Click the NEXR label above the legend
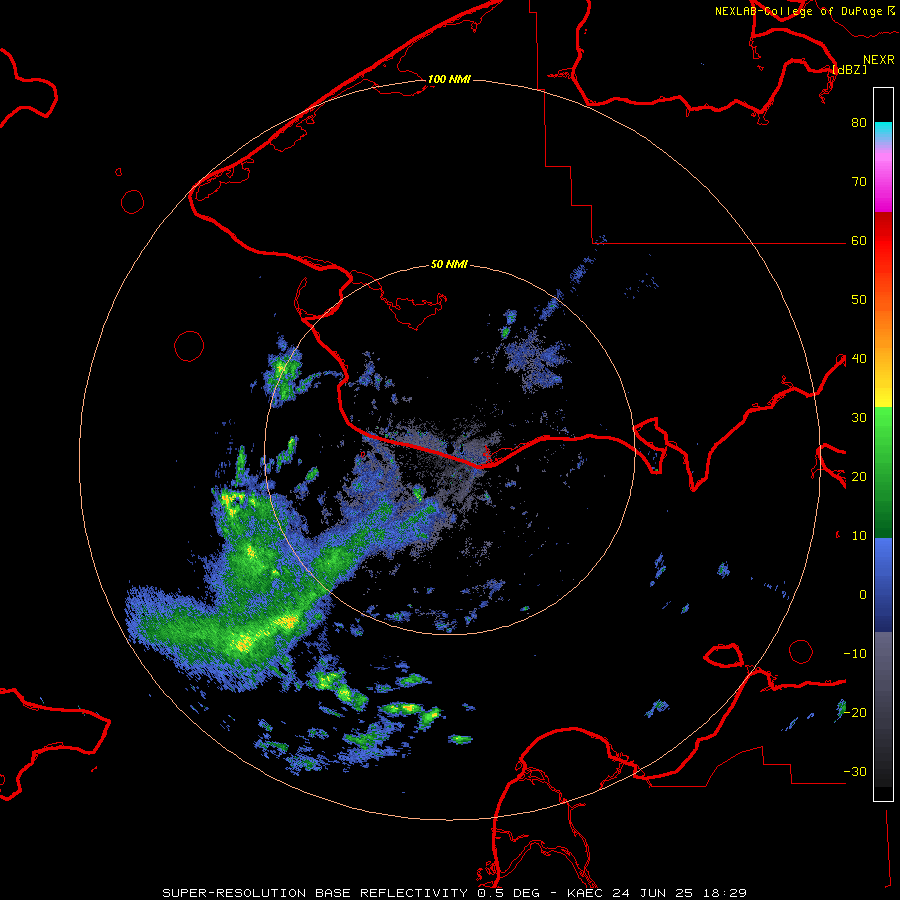Image resolution: width=900 pixels, height=900 pixels. pos(878,60)
